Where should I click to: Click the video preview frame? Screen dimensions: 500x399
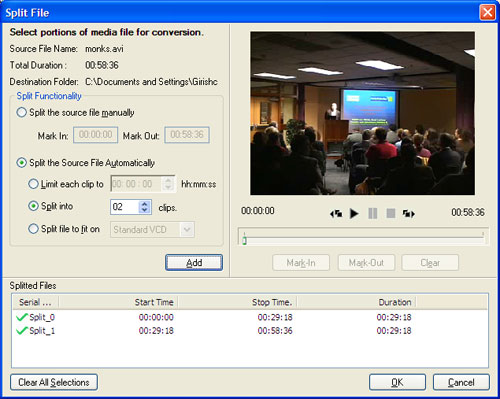(363, 113)
